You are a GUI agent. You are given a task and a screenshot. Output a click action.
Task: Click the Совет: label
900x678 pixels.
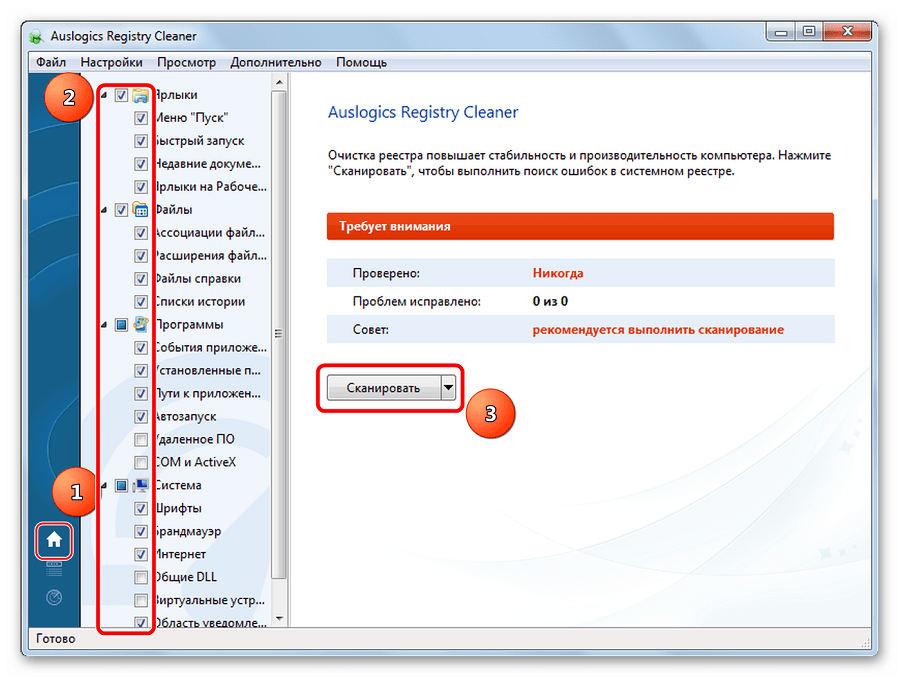(371, 330)
